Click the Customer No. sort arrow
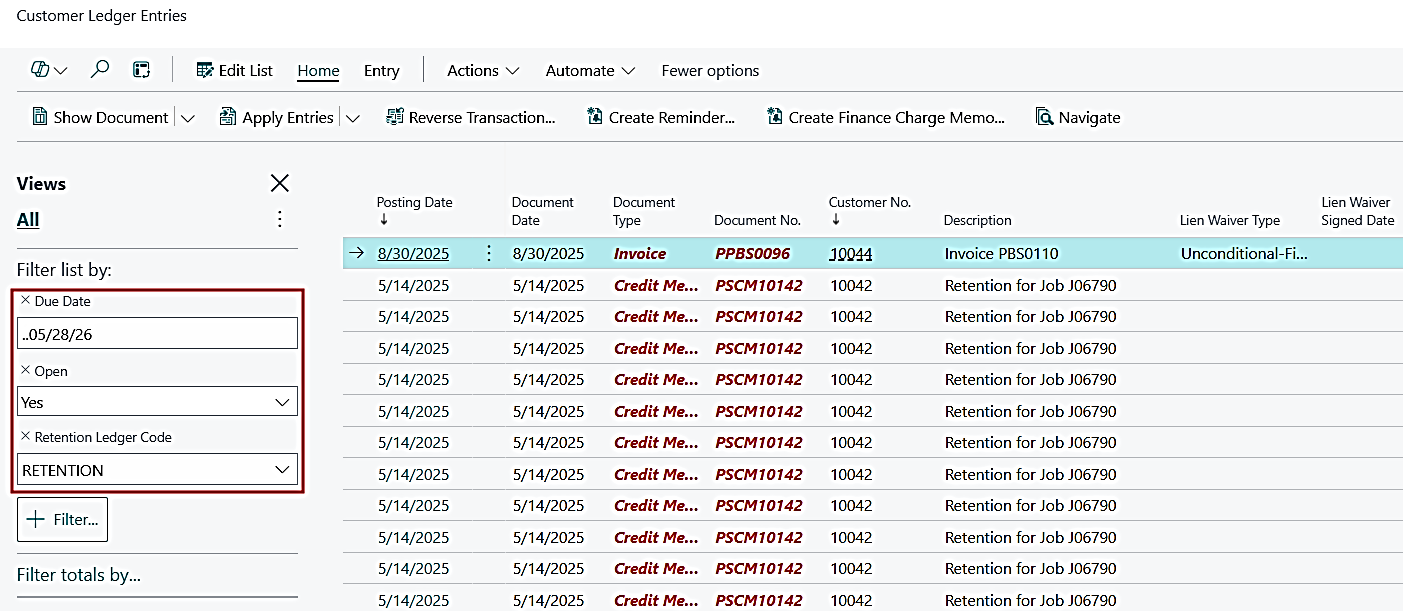1403x611 pixels. point(836,220)
